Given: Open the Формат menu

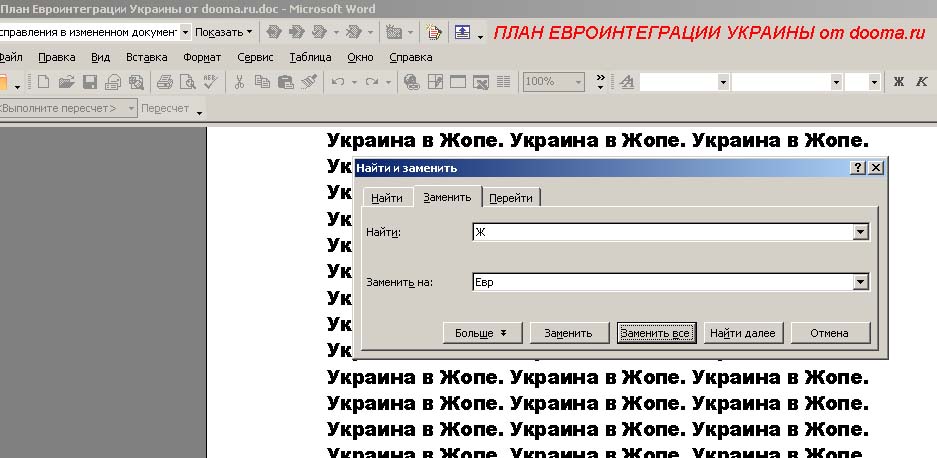Looking at the screenshot, I should (202, 57).
